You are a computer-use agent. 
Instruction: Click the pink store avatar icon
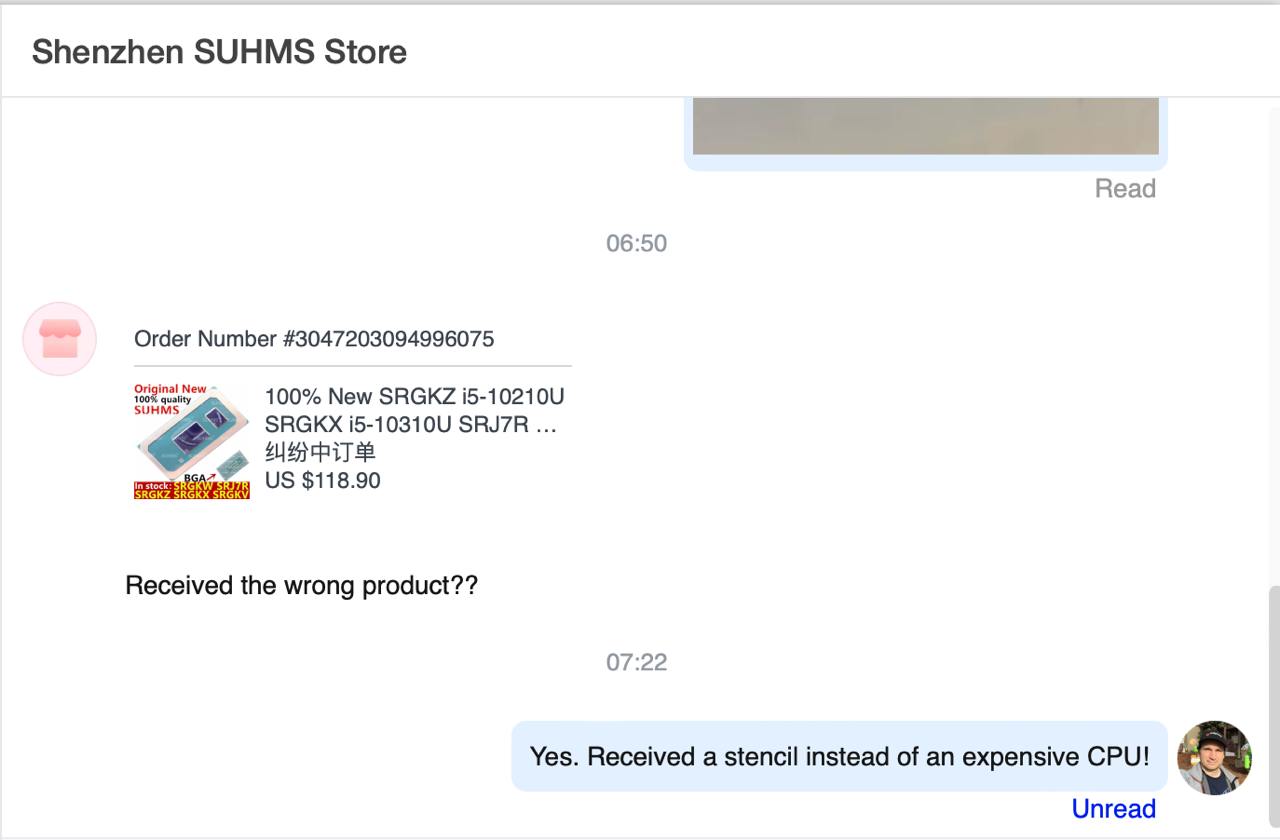(59, 339)
